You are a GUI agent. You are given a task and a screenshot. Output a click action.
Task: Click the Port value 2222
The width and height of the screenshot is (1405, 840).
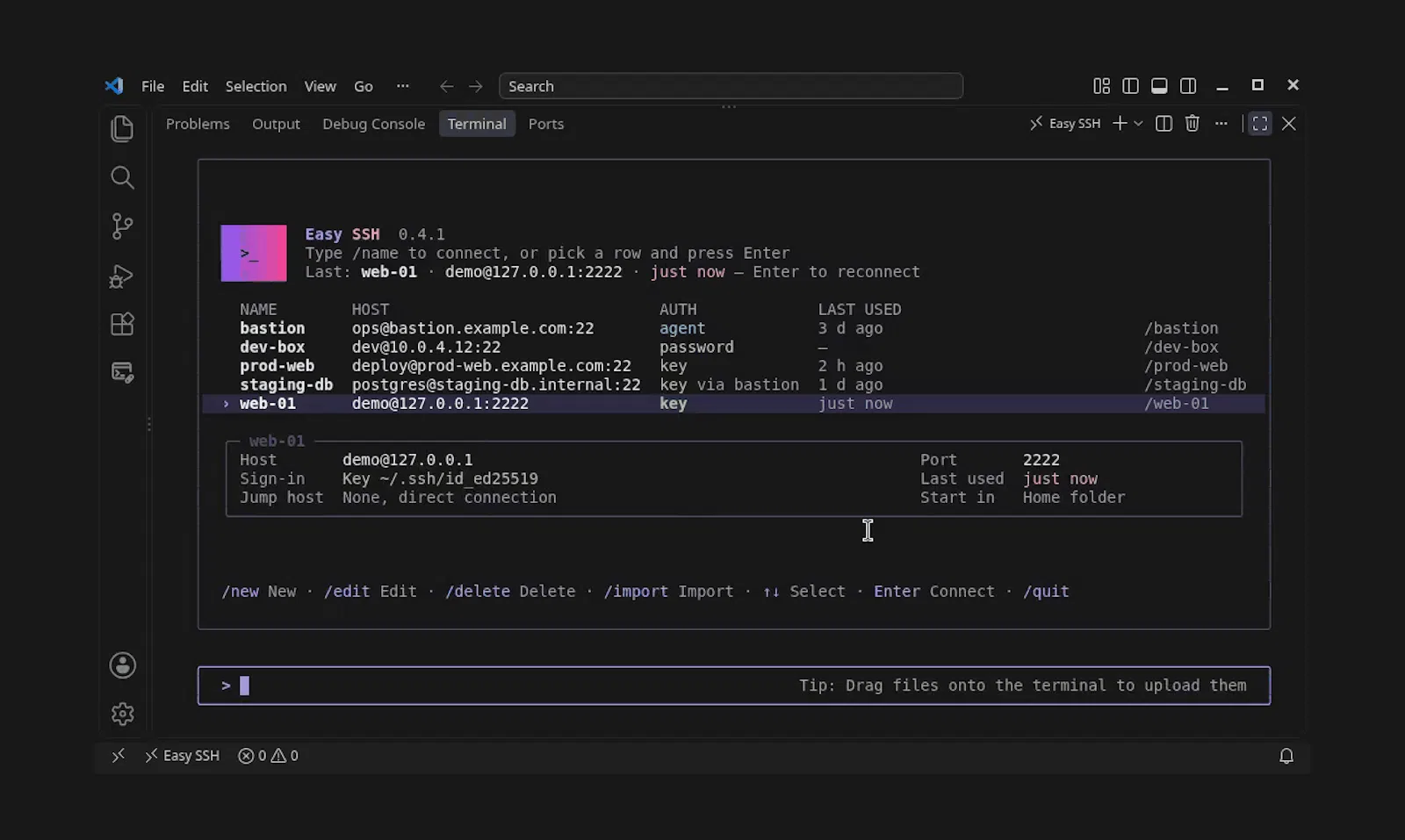[x=1041, y=460]
